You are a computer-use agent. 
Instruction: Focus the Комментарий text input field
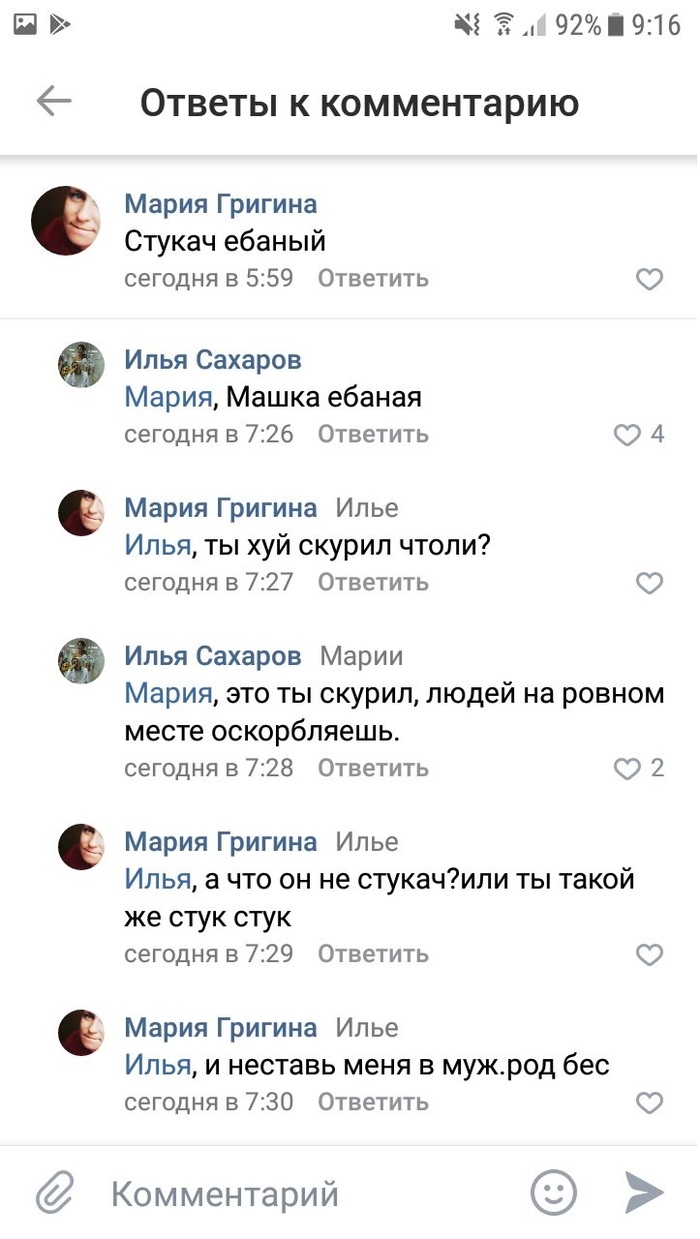300,1193
